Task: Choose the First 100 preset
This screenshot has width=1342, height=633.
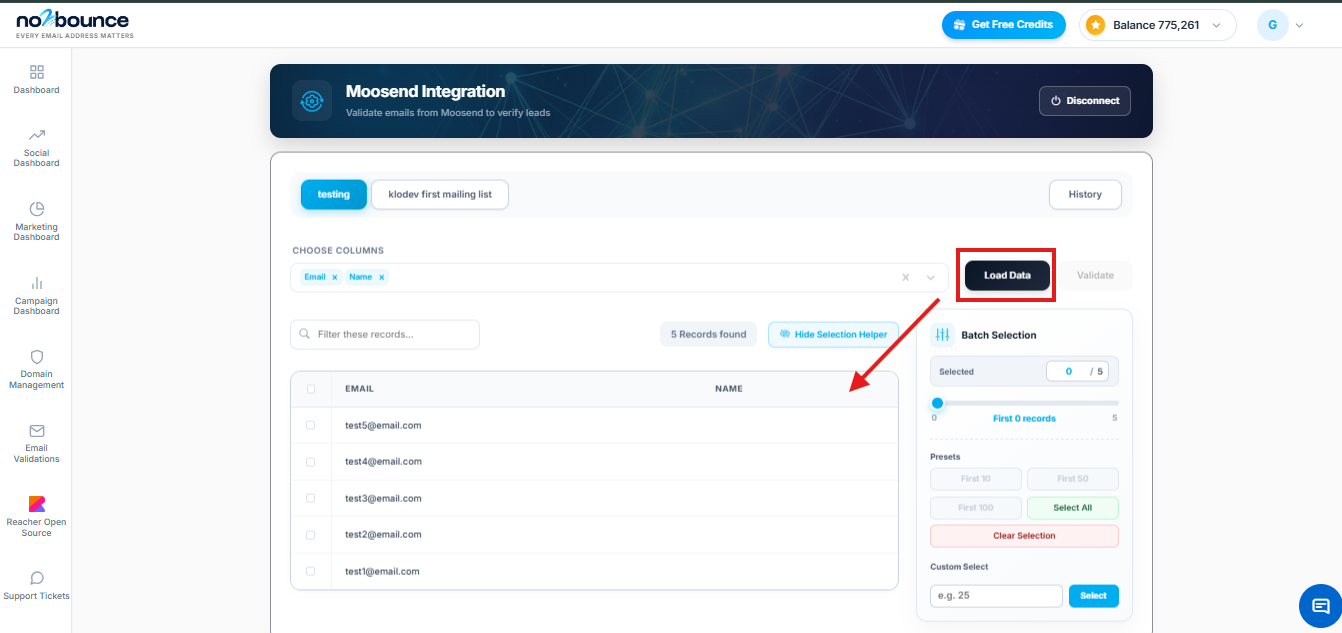Action: tap(976, 508)
